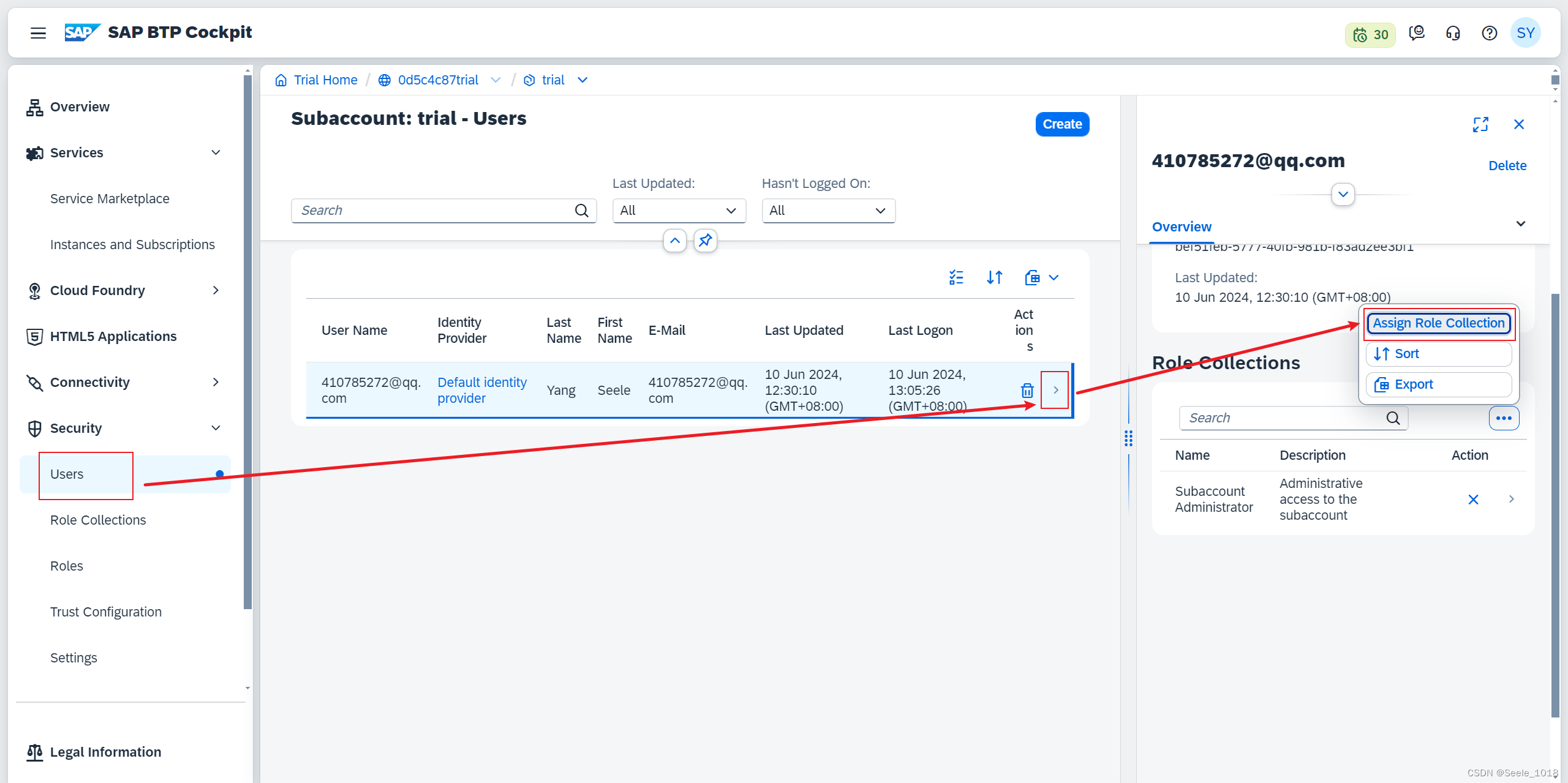1568x783 pixels.
Task: Click the SAP logo
Action: pos(82,32)
